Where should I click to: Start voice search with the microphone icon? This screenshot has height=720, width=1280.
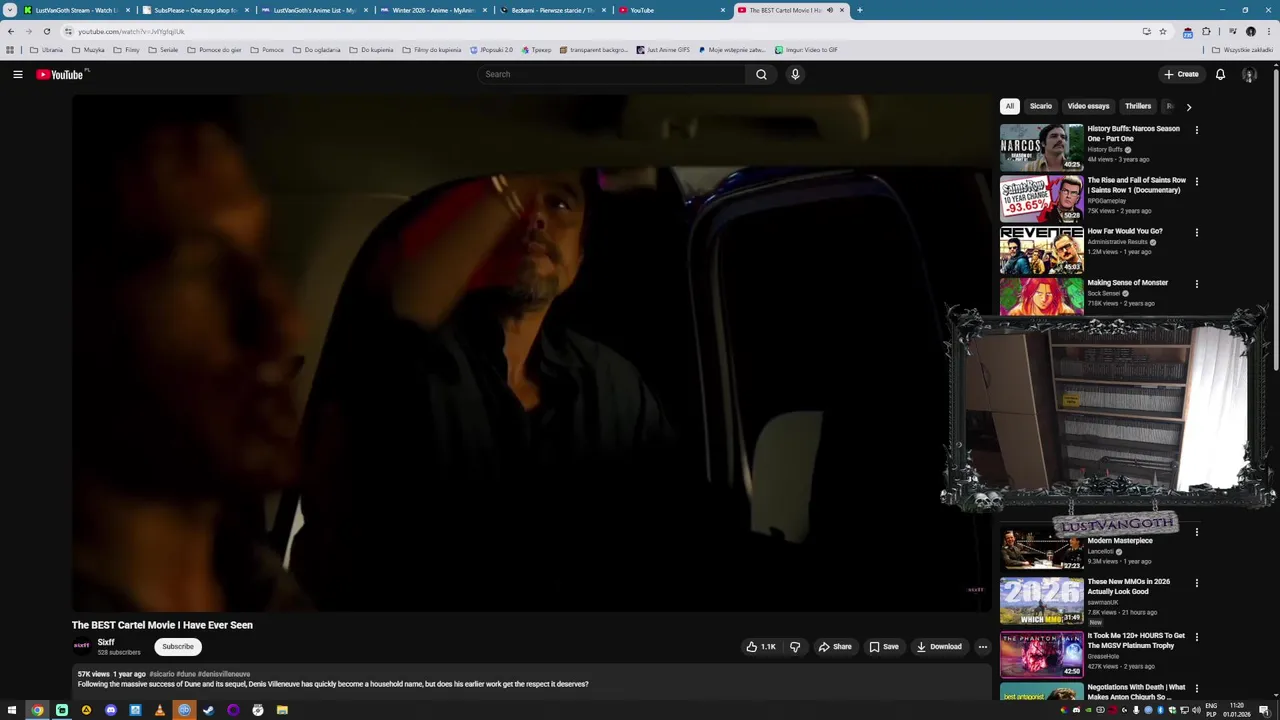[x=795, y=74]
